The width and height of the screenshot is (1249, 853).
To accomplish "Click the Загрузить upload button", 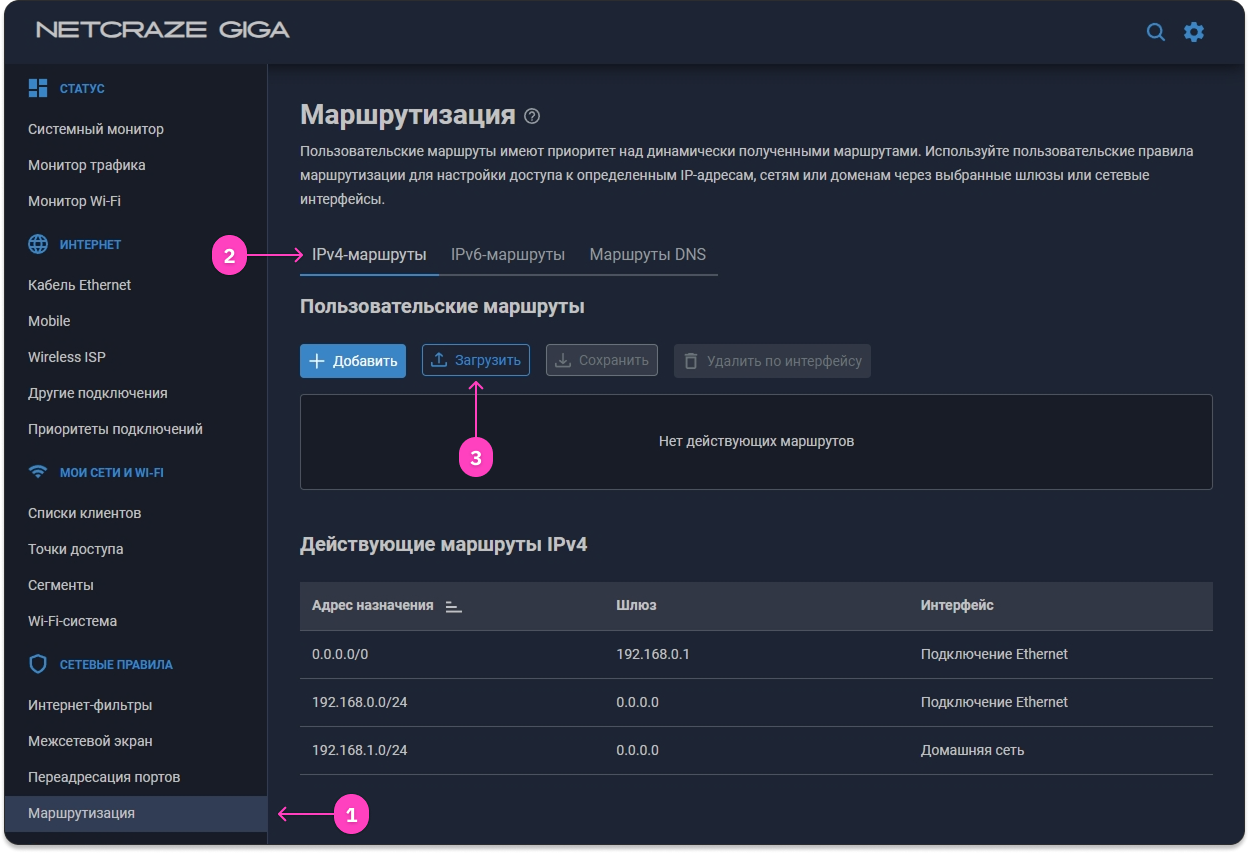I will click(x=476, y=360).
